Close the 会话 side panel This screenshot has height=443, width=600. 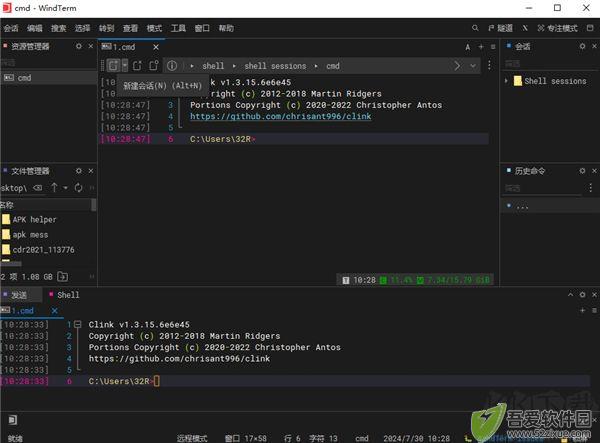click(x=594, y=46)
